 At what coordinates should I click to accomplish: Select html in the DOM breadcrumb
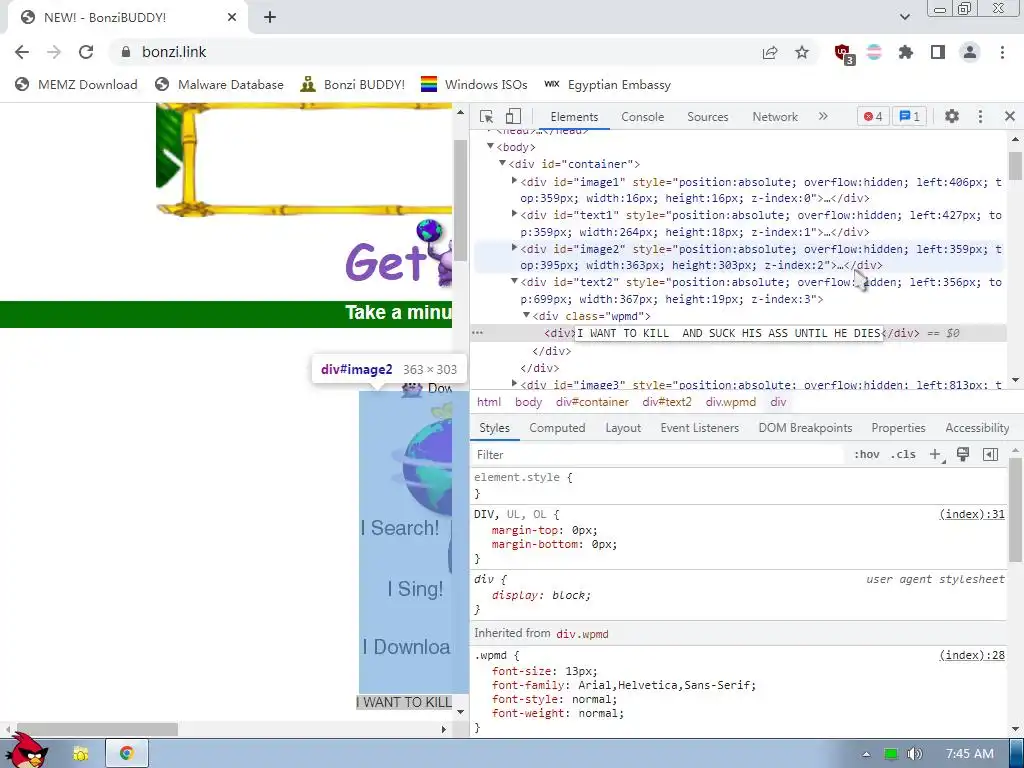pos(489,402)
